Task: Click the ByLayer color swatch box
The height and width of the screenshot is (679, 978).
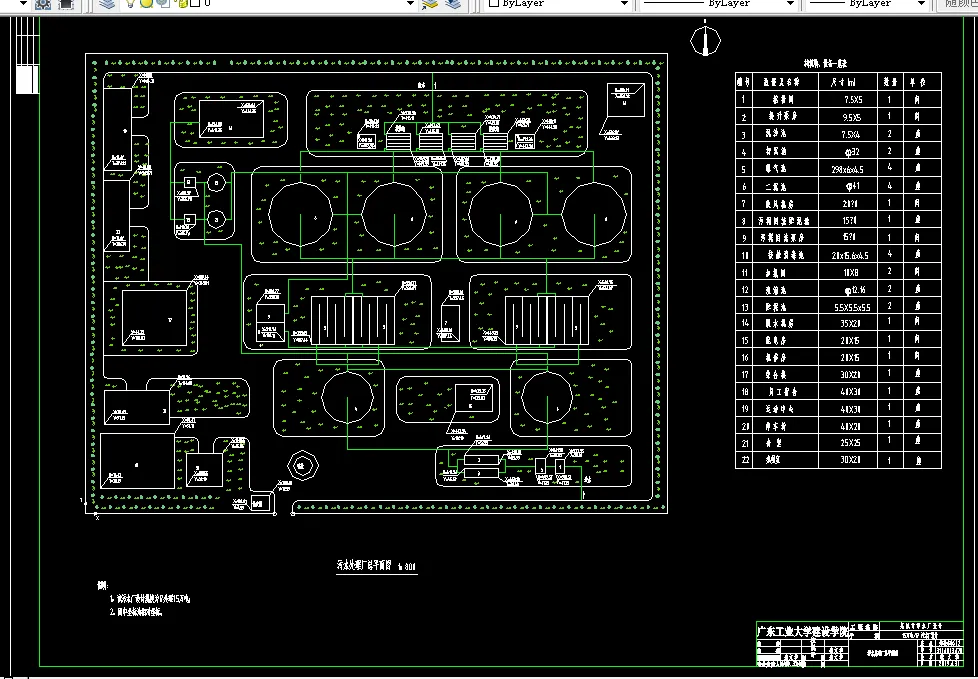Action: pyautogui.click(x=494, y=3)
